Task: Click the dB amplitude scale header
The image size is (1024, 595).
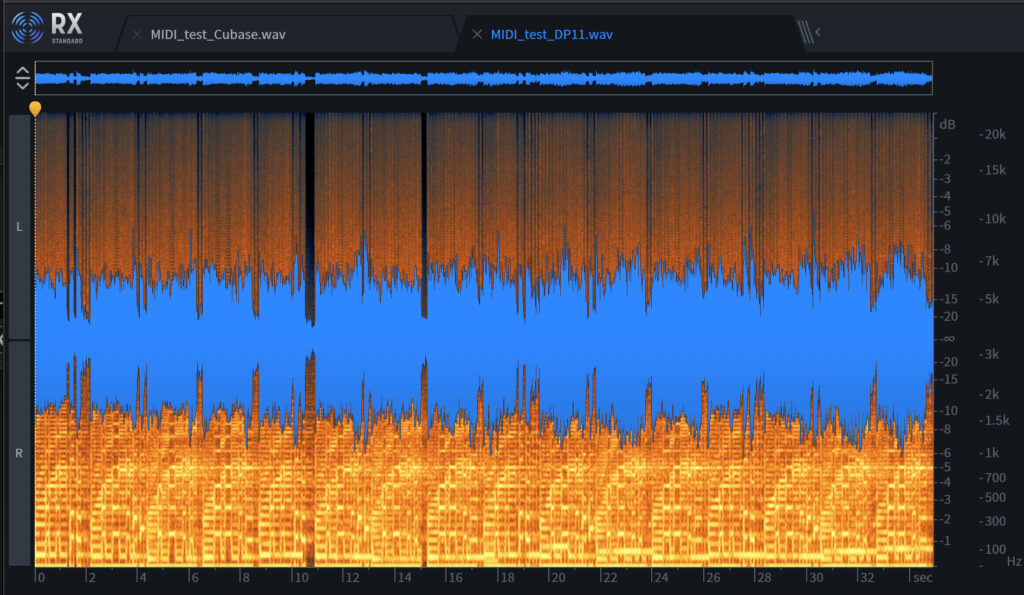Action: coord(947,124)
